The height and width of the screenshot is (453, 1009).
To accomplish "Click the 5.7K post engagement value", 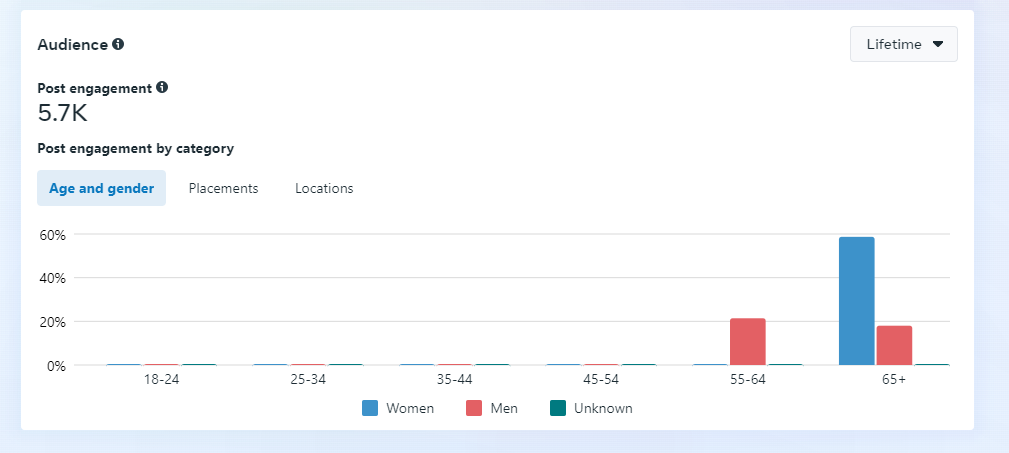I will pos(63,113).
